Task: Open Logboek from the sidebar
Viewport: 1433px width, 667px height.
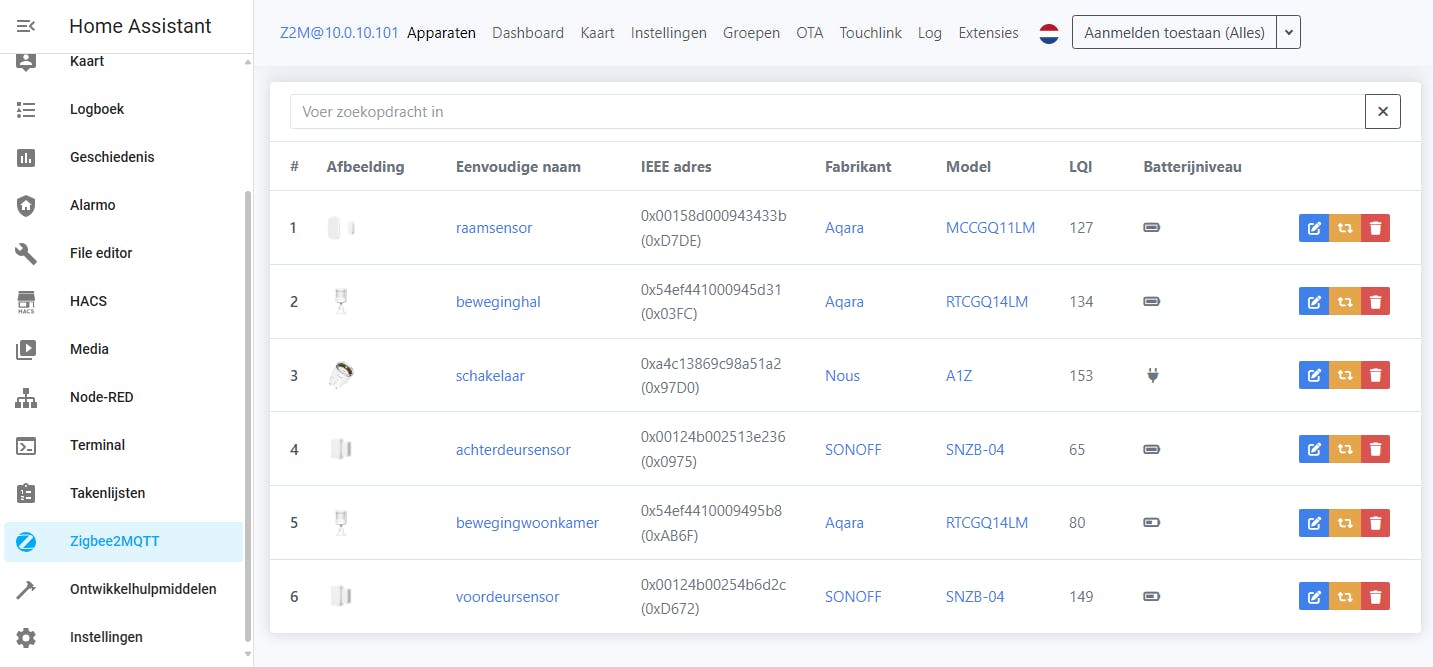Action: (x=123, y=109)
